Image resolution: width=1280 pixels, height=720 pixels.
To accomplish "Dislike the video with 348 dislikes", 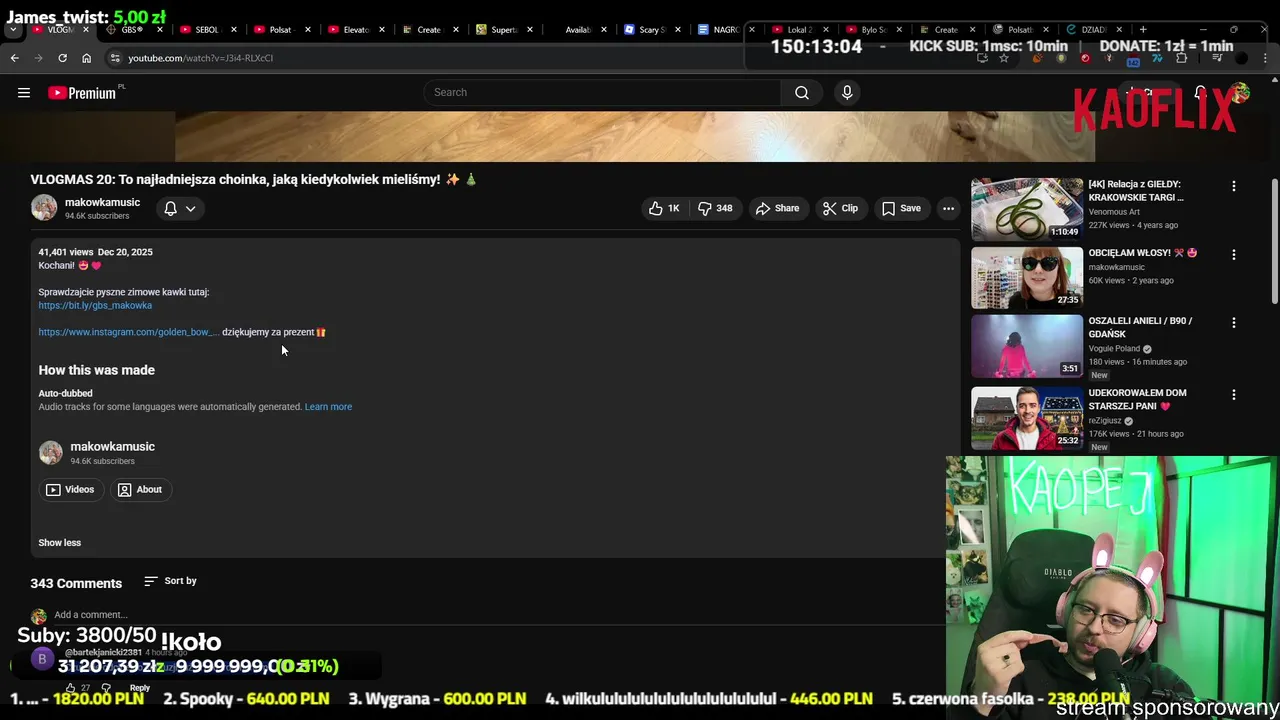I will (715, 208).
